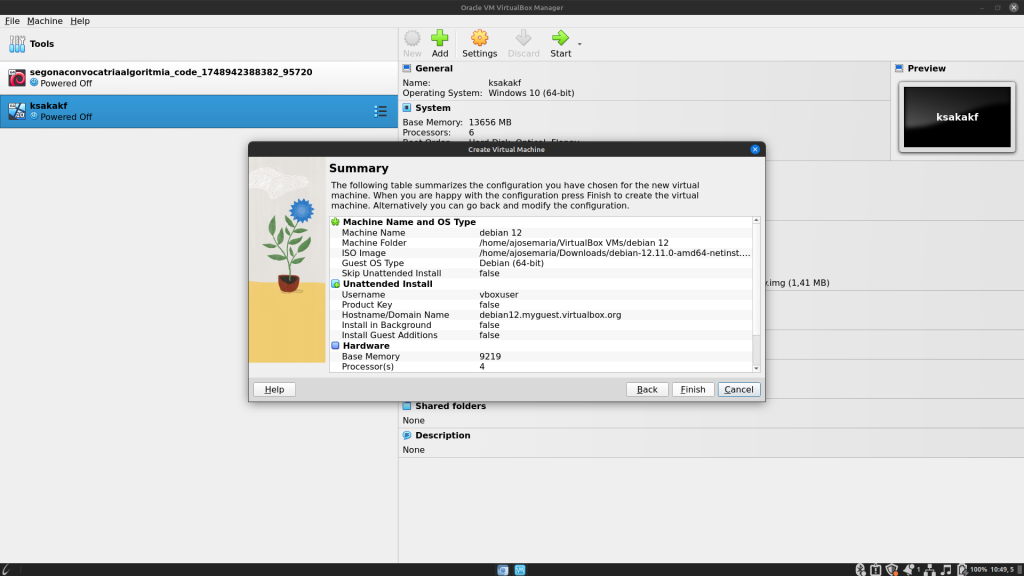The height and width of the screenshot is (576, 1024).
Task: Open the File menu
Action: (x=12, y=21)
